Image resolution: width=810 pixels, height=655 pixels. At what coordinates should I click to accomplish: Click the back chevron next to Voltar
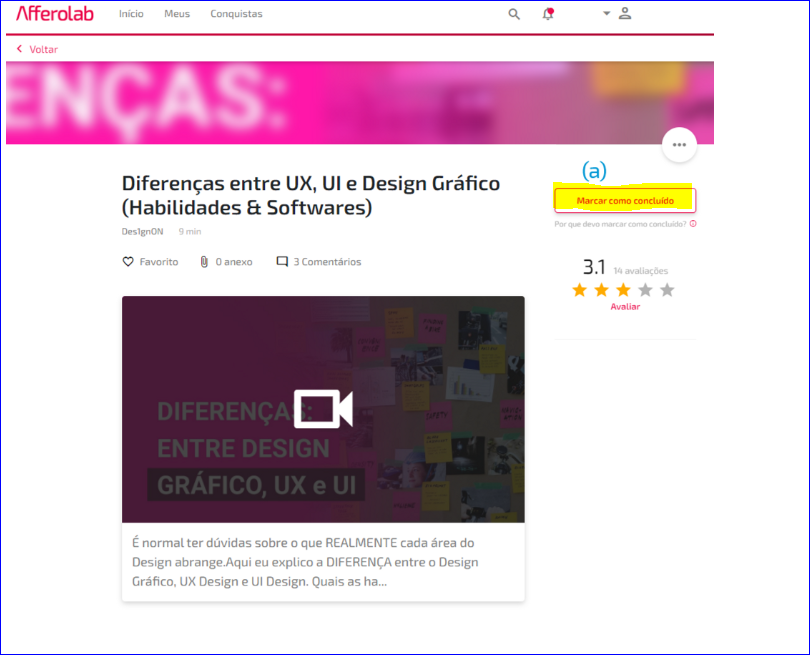point(20,49)
